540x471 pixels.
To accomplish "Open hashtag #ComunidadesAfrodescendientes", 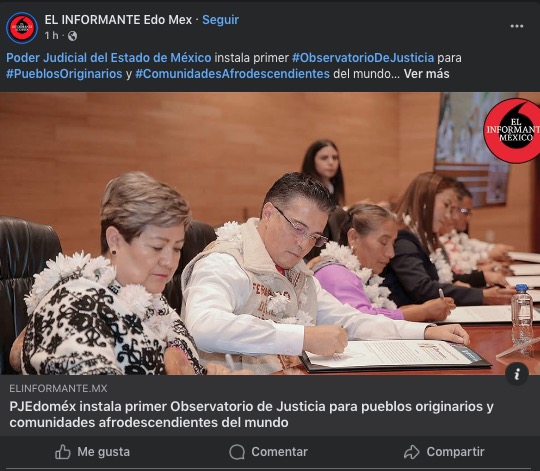I will point(232,74).
